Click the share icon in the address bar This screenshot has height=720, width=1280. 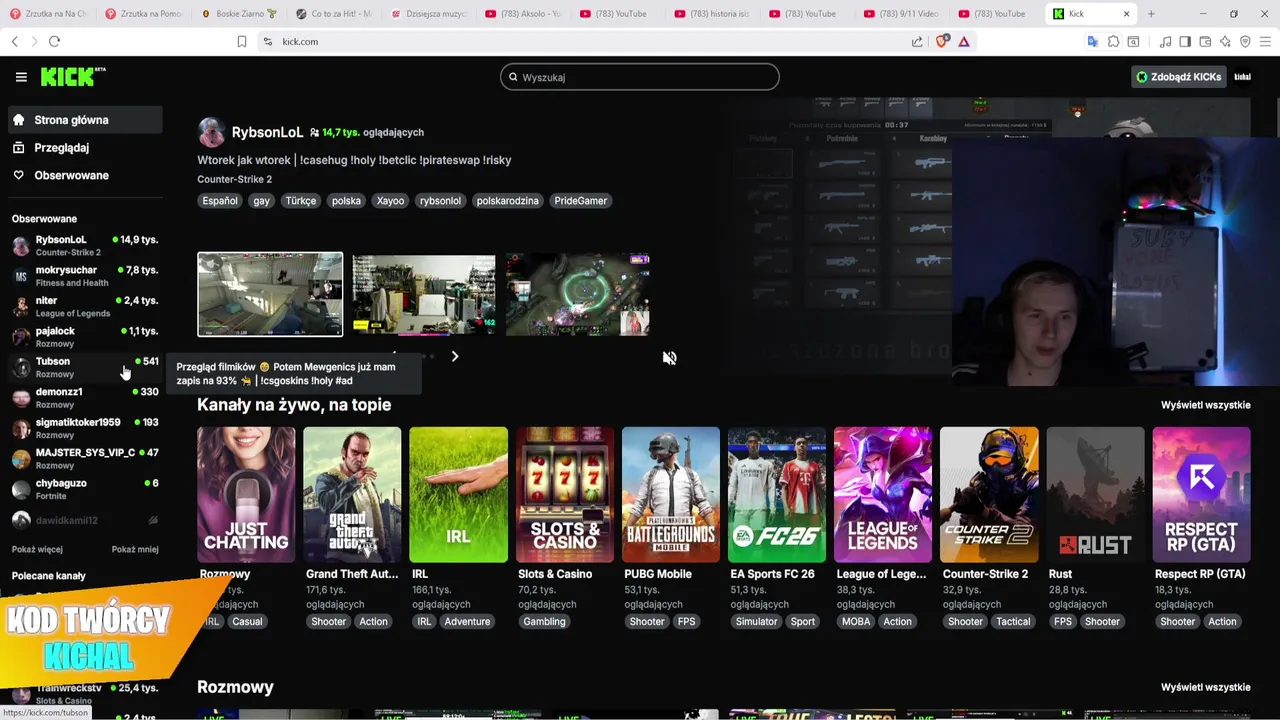click(x=917, y=41)
